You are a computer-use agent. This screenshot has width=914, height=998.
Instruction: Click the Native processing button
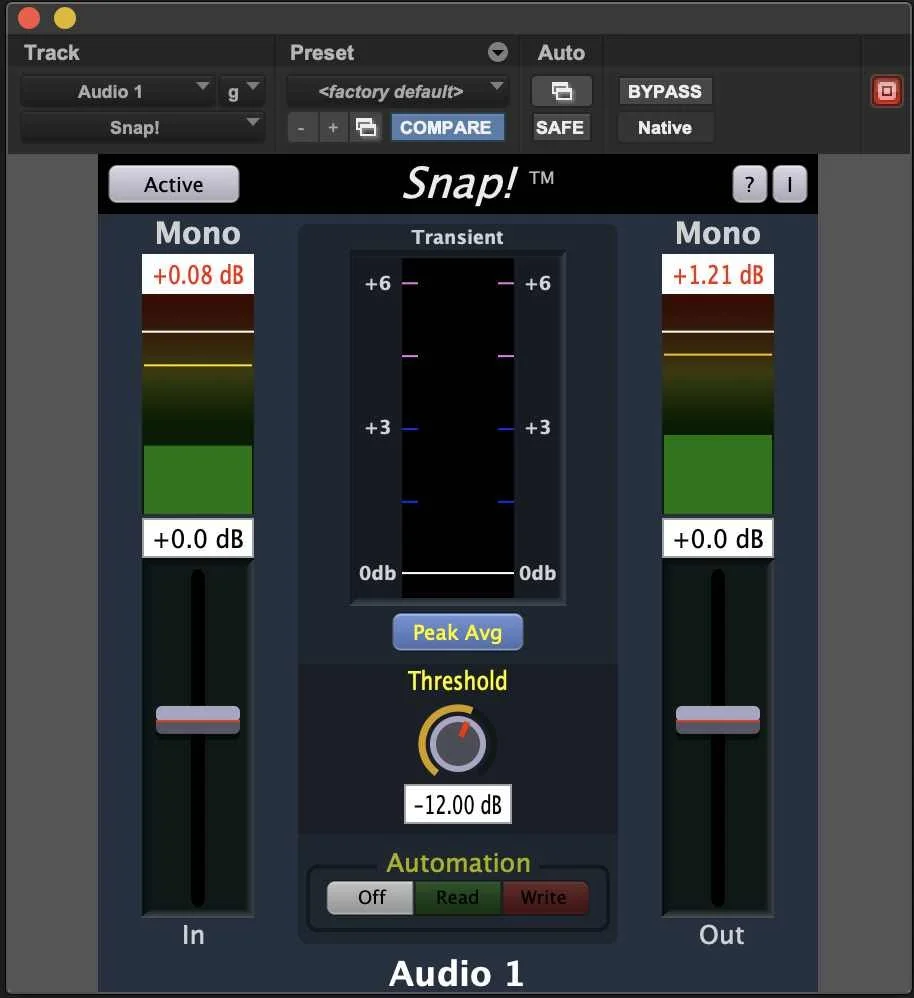click(664, 127)
